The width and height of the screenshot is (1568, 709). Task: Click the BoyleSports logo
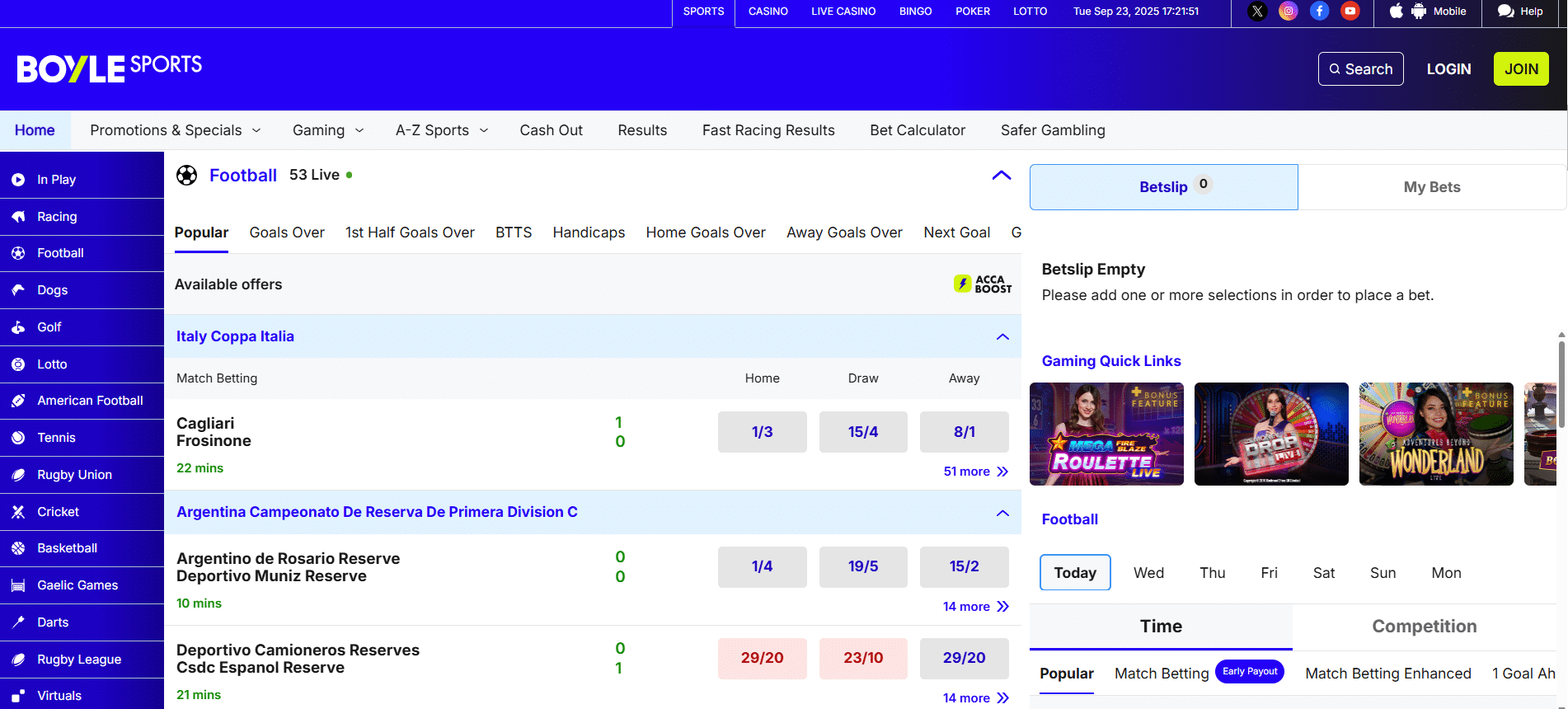pos(109,68)
